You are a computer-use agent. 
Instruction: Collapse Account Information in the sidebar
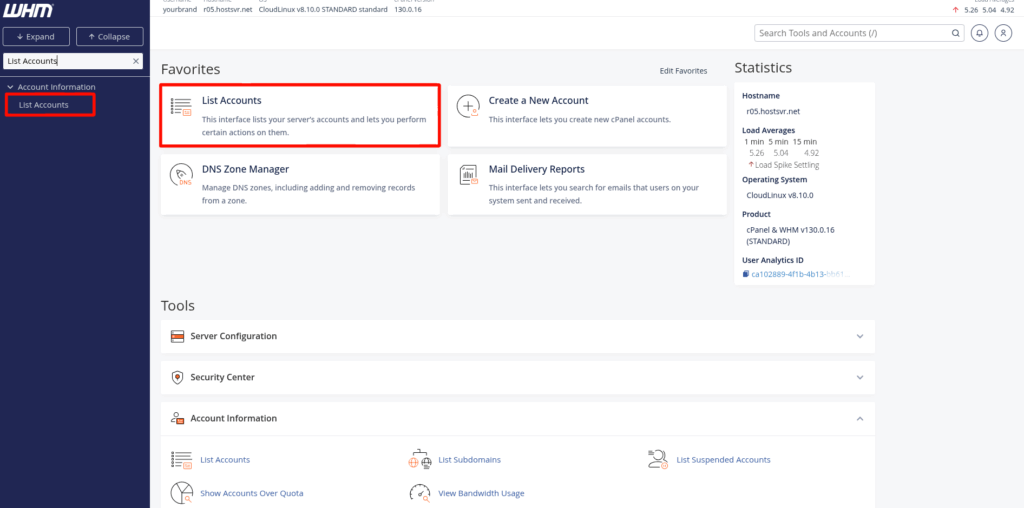10,87
